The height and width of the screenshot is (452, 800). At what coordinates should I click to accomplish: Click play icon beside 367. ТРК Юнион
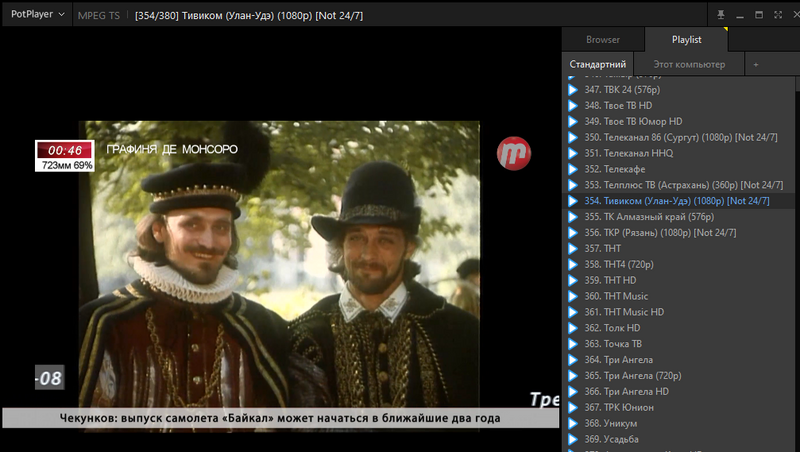573,407
